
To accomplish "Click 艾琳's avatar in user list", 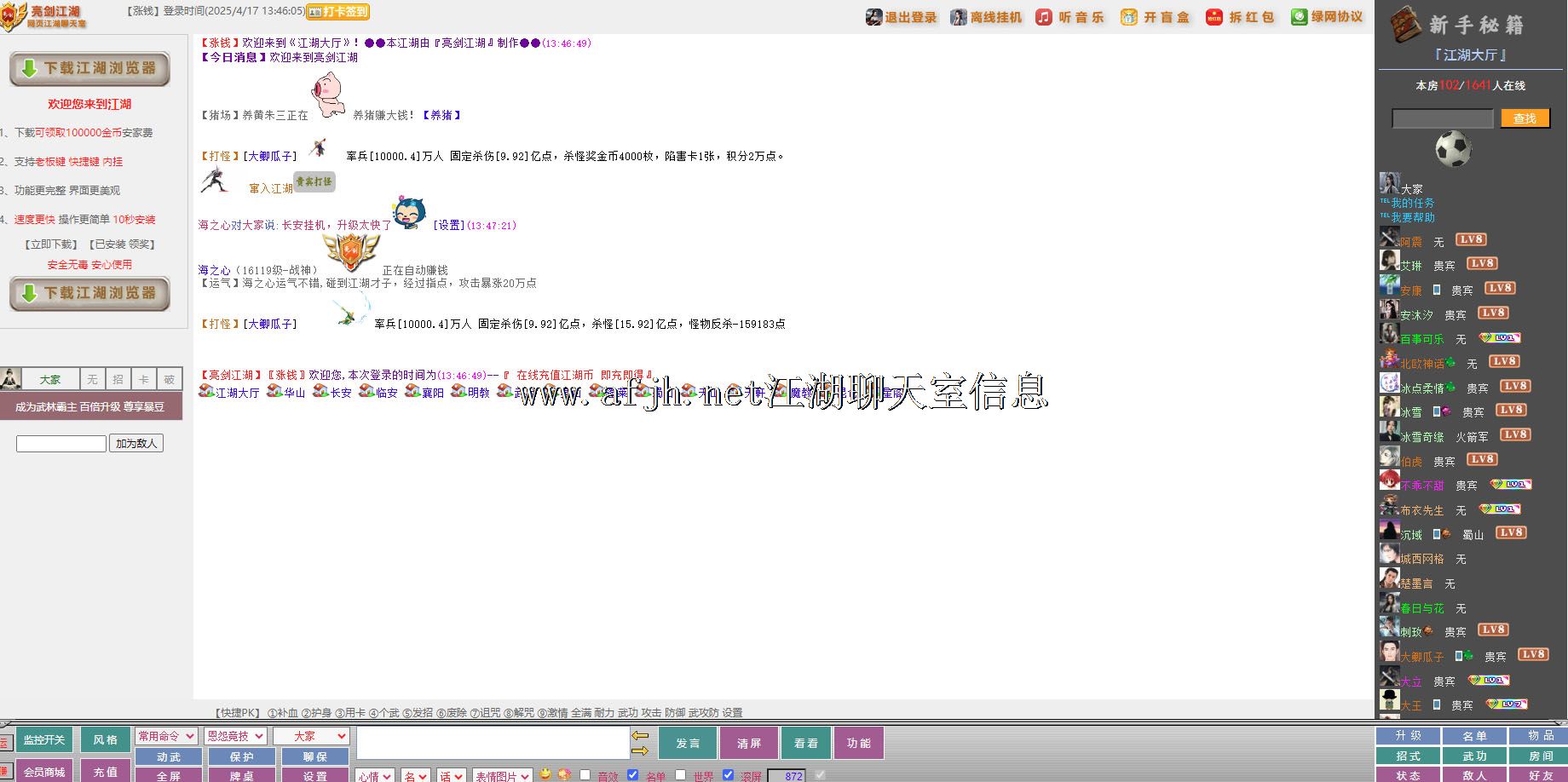I will click(1389, 262).
